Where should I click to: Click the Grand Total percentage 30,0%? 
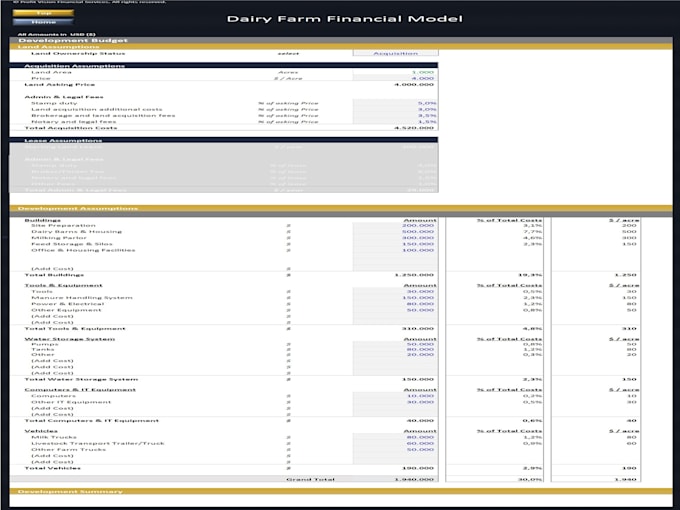[530, 479]
